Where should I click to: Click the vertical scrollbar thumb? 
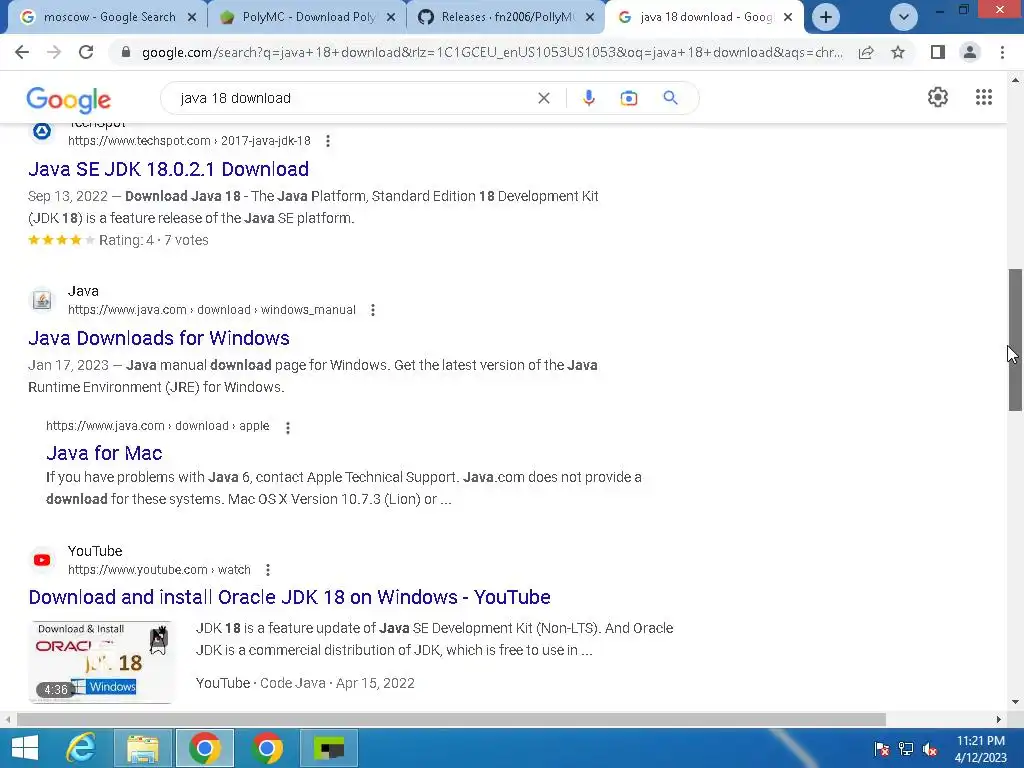[1015, 340]
